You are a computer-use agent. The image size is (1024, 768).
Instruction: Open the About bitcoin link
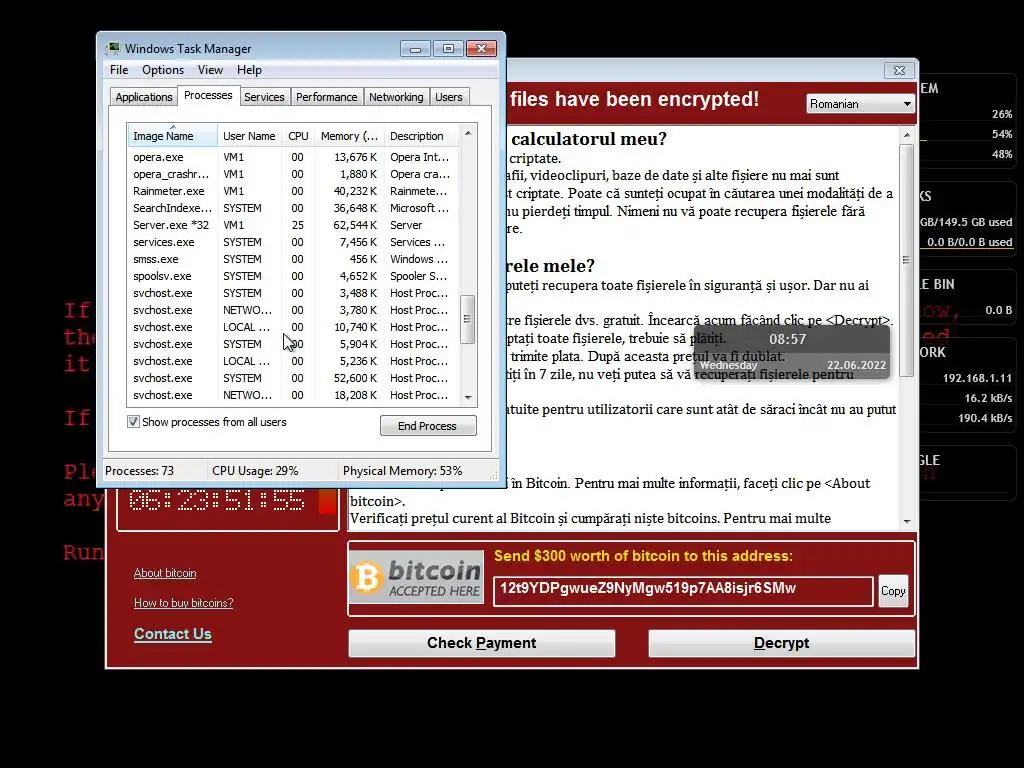[x=165, y=573]
